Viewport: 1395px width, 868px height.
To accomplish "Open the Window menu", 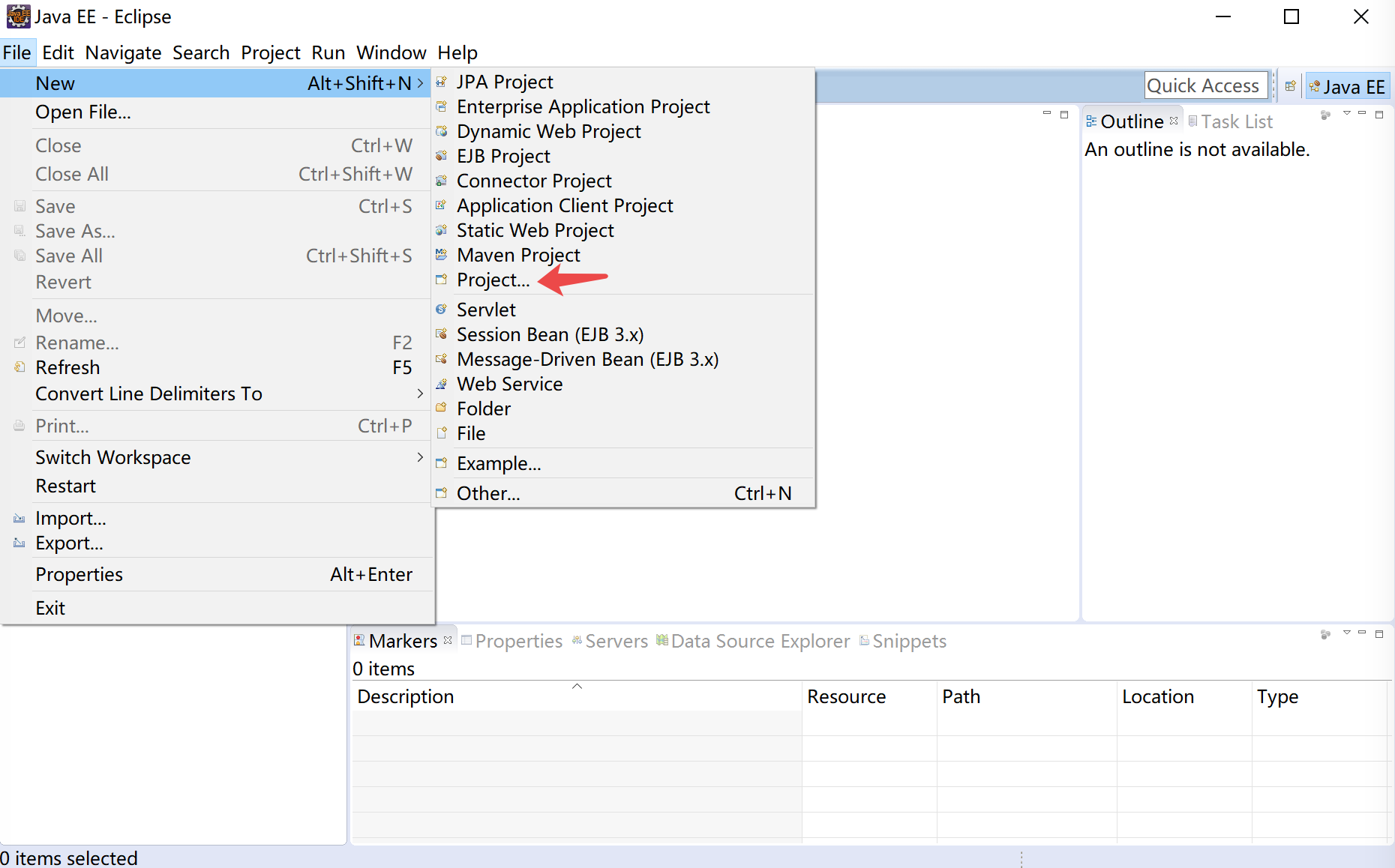I will point(391,52).
